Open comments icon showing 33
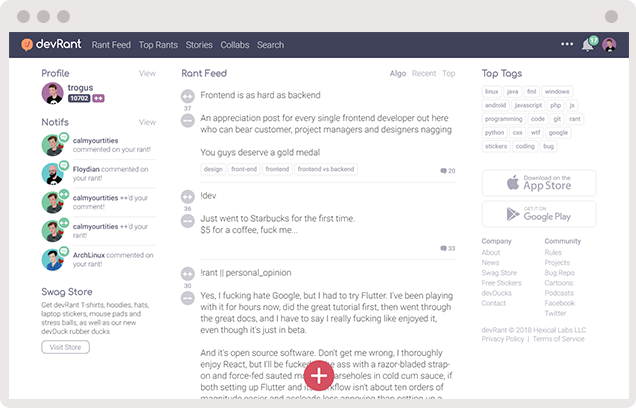 (x=447, y=248)
